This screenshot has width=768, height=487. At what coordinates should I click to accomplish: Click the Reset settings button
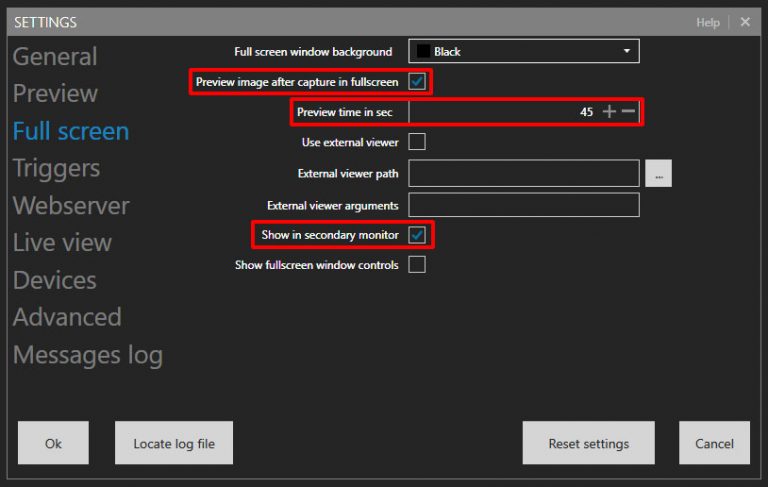click(588, 443)
